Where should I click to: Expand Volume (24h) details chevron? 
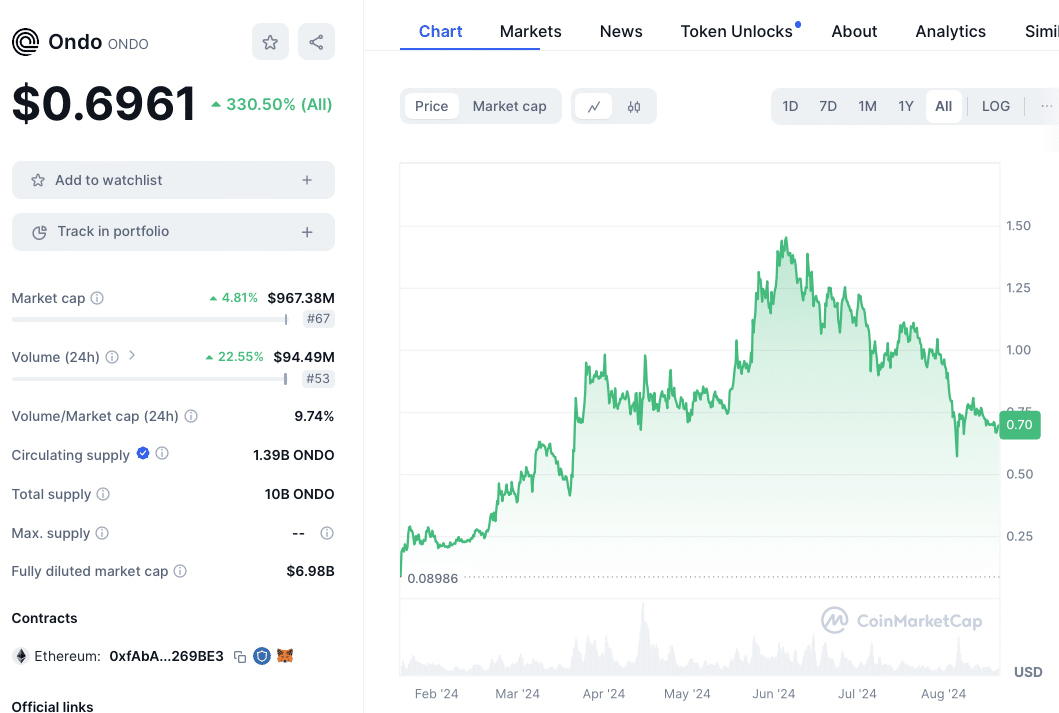[x=132, y=355]
